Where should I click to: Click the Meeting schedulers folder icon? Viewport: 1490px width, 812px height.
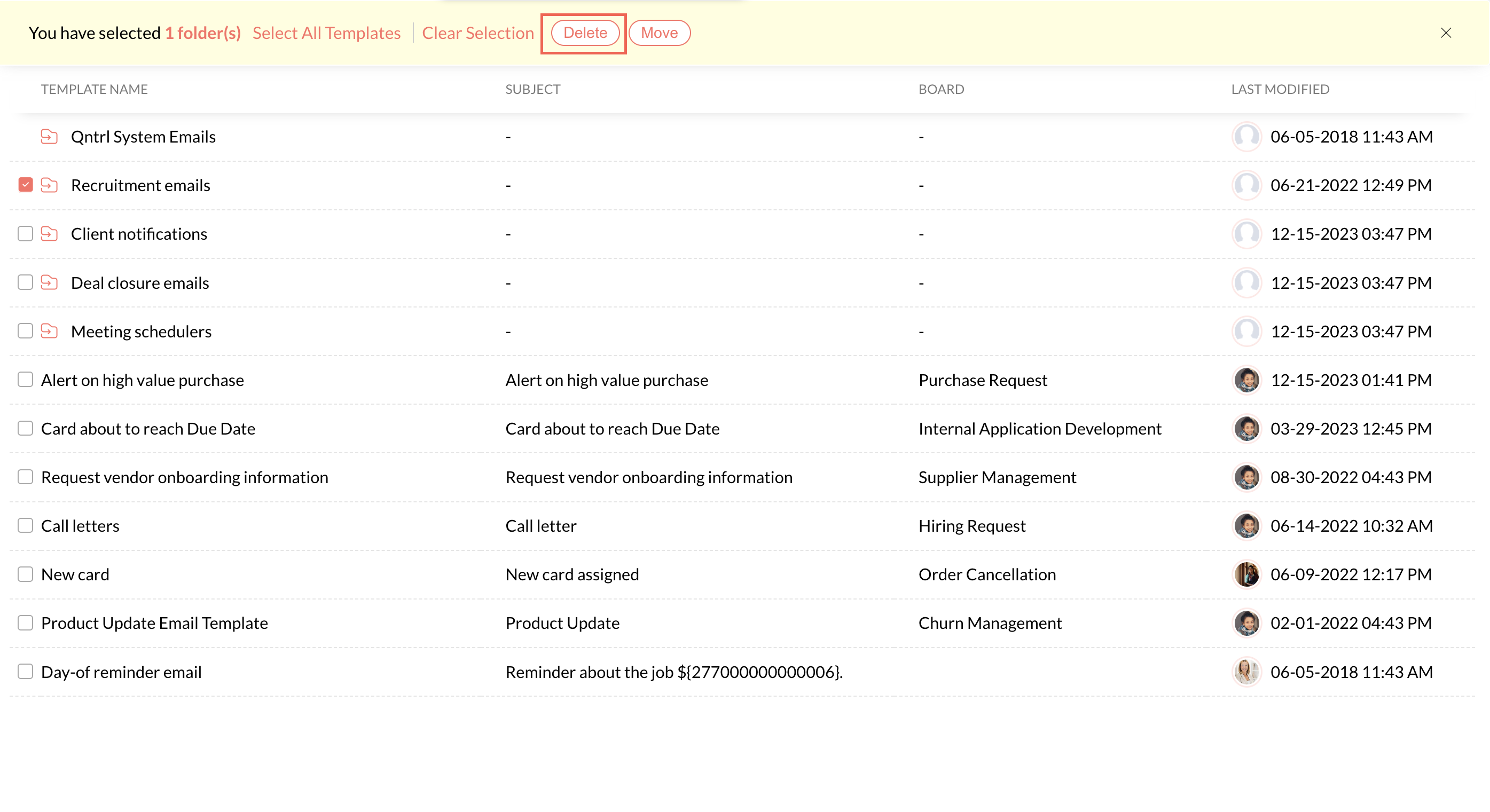pos(49,331)
